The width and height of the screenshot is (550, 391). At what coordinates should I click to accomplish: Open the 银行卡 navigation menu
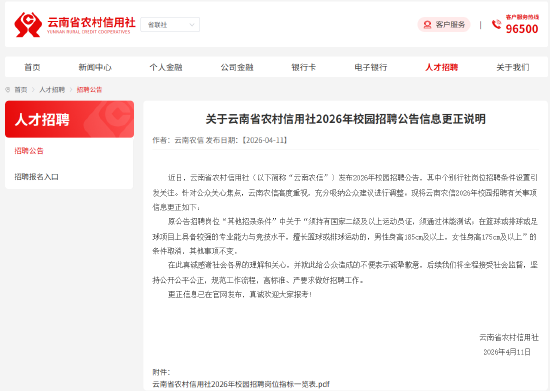(x=303, y=67)
